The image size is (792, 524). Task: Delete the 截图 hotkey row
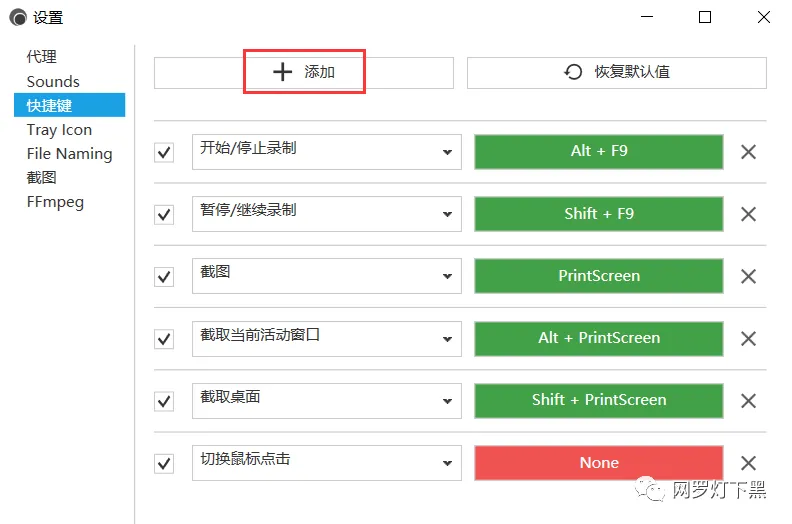click(x=748, y=277)
